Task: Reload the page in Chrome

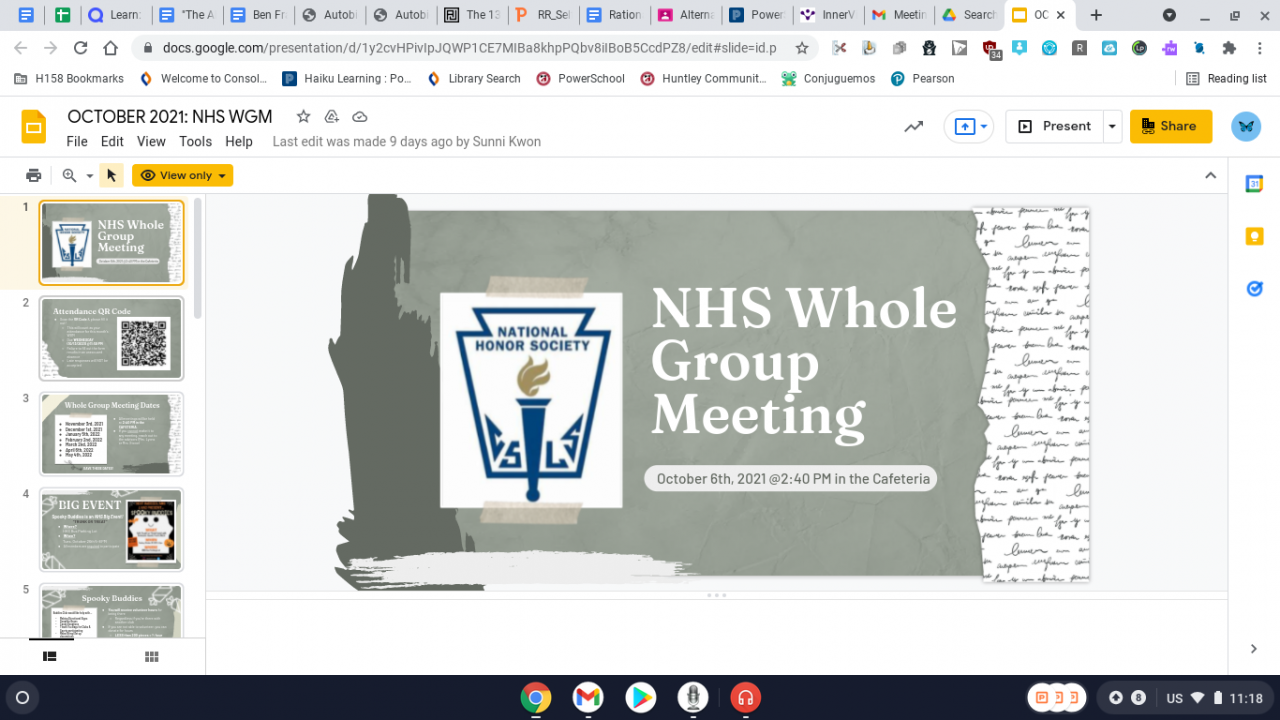Action: click(81, 48)
